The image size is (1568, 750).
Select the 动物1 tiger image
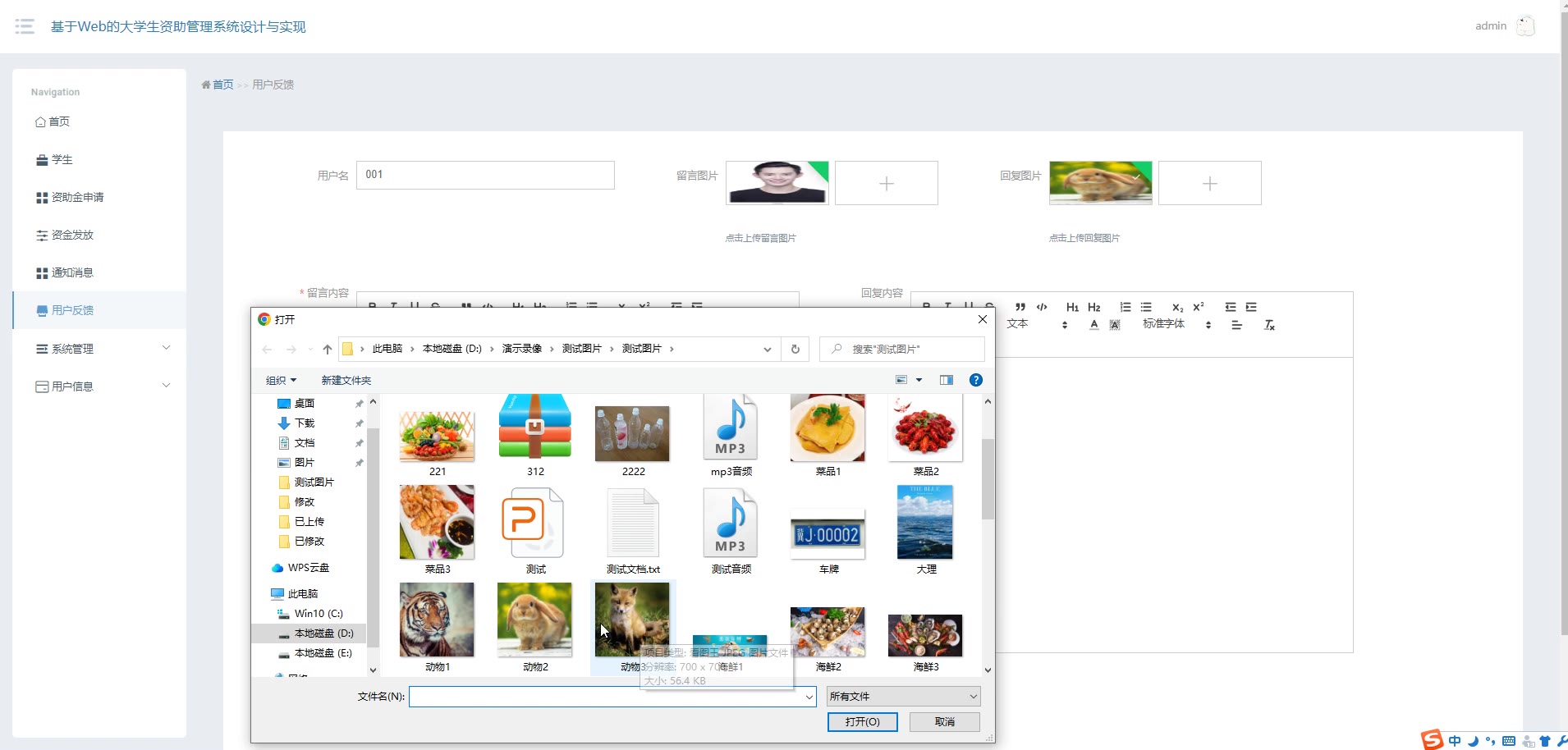pyautogui.click(x=437, y=628)
